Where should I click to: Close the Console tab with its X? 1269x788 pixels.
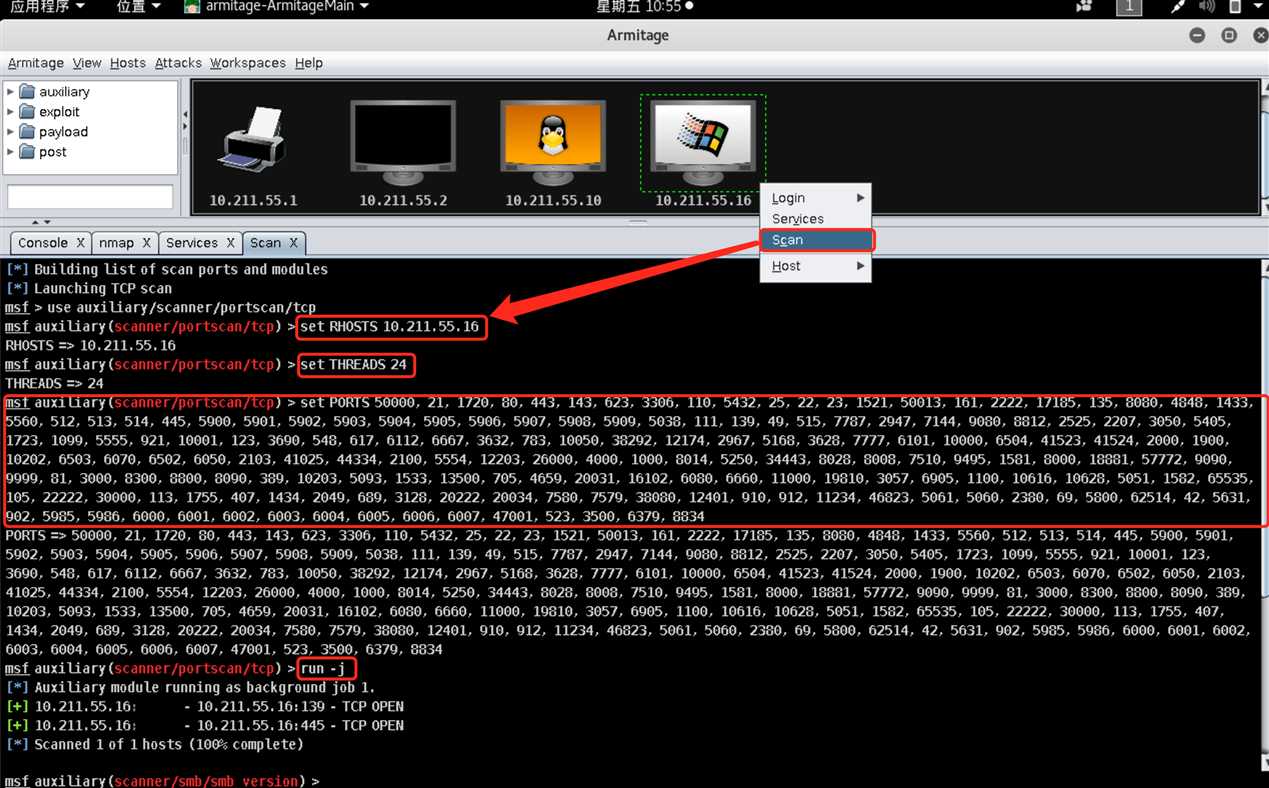79,243
